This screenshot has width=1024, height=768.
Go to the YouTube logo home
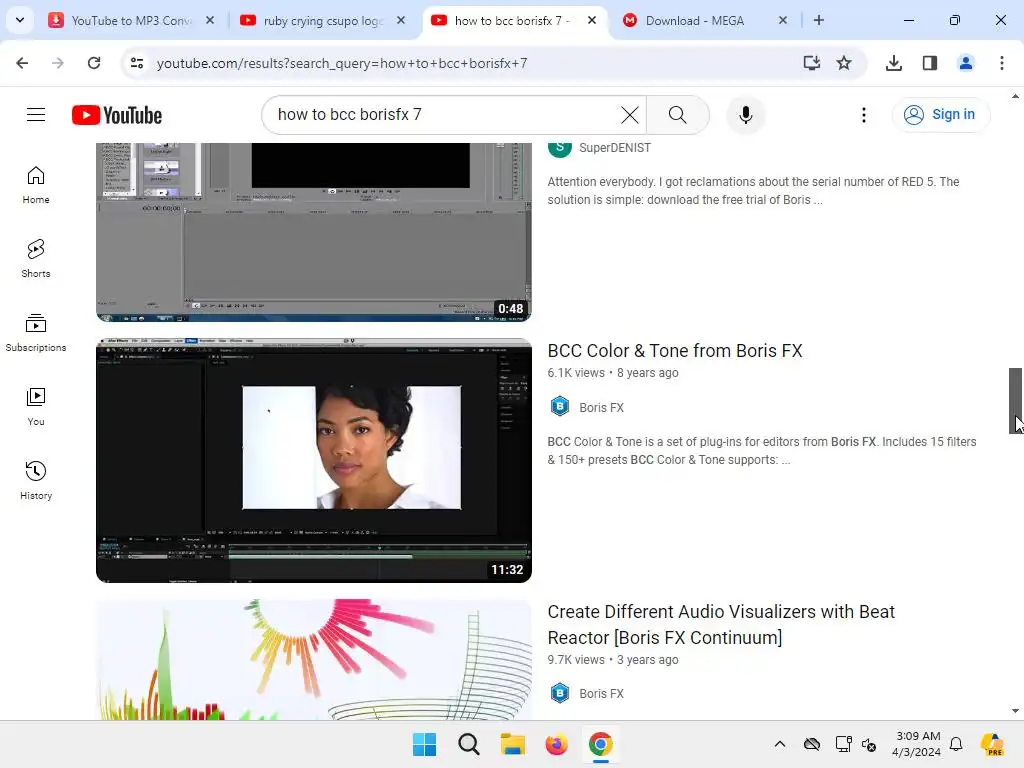click(x=117, y=115)
